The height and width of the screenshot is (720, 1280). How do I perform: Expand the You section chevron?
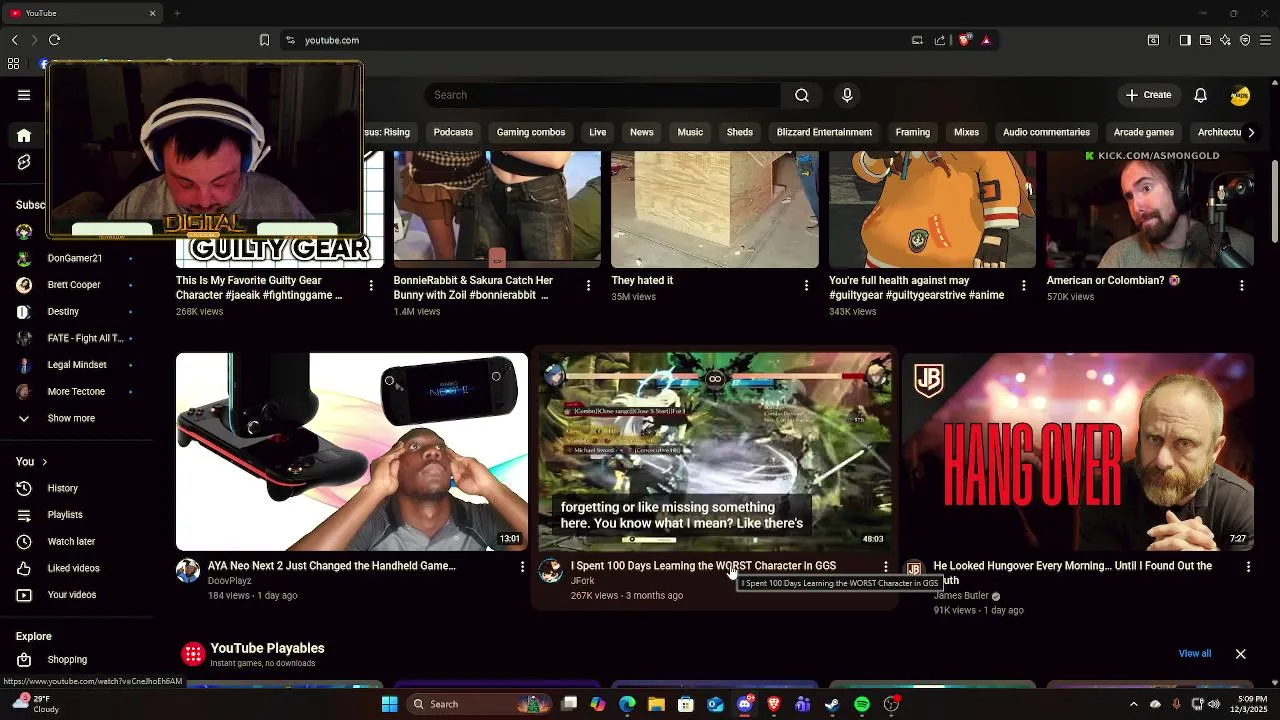pos(44,462)
